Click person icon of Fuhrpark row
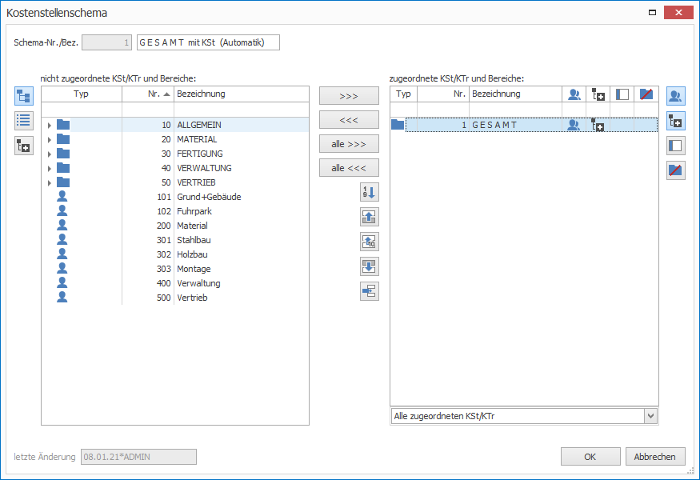Screen dimensions: 700x480 [x=62, y=211]
